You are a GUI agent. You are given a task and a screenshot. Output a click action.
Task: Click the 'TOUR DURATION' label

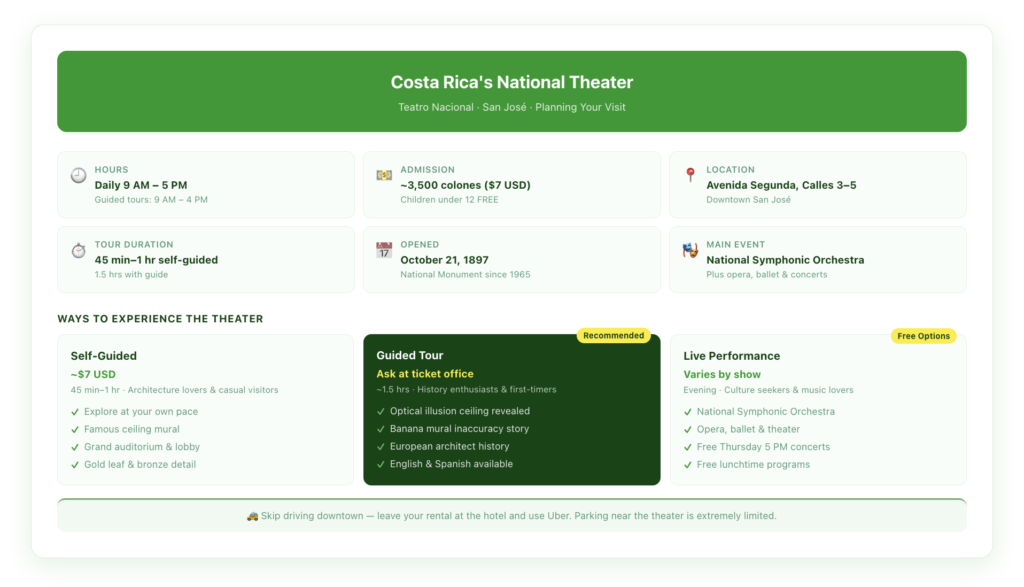point(134,245)
